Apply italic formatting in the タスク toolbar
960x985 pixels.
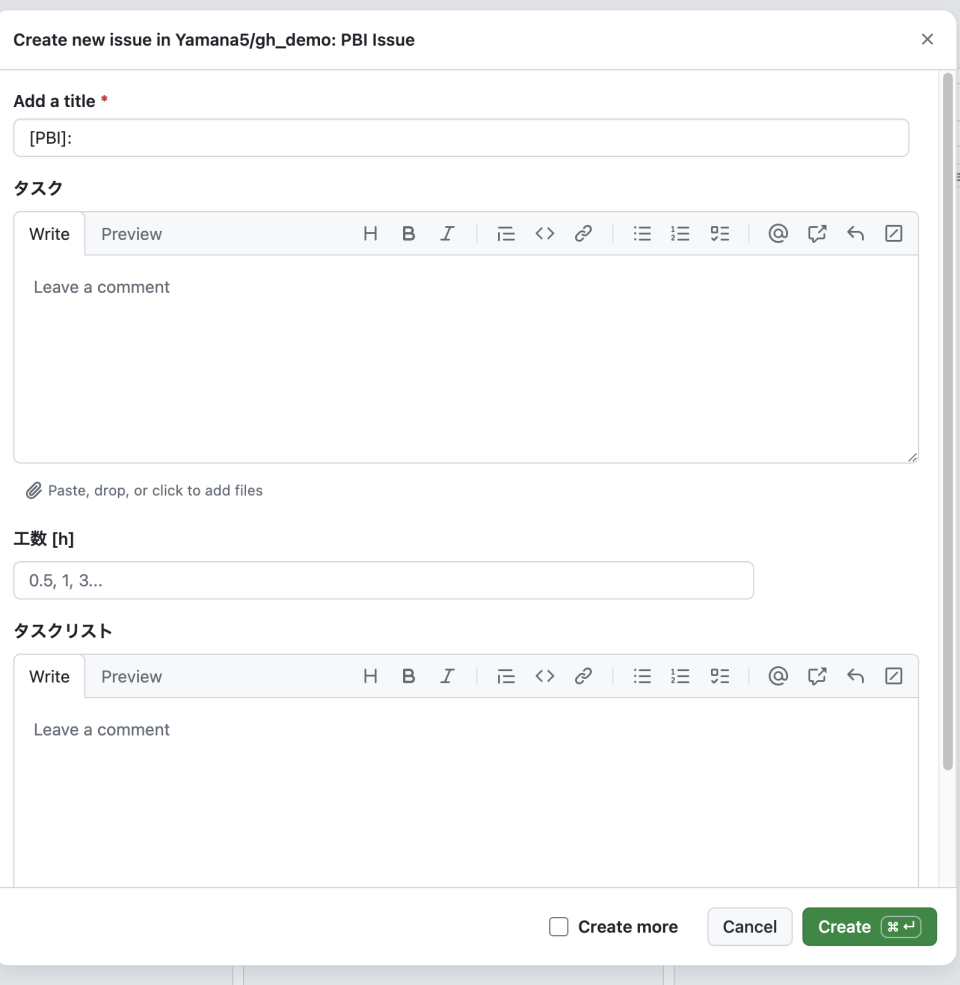click(447, 233)
